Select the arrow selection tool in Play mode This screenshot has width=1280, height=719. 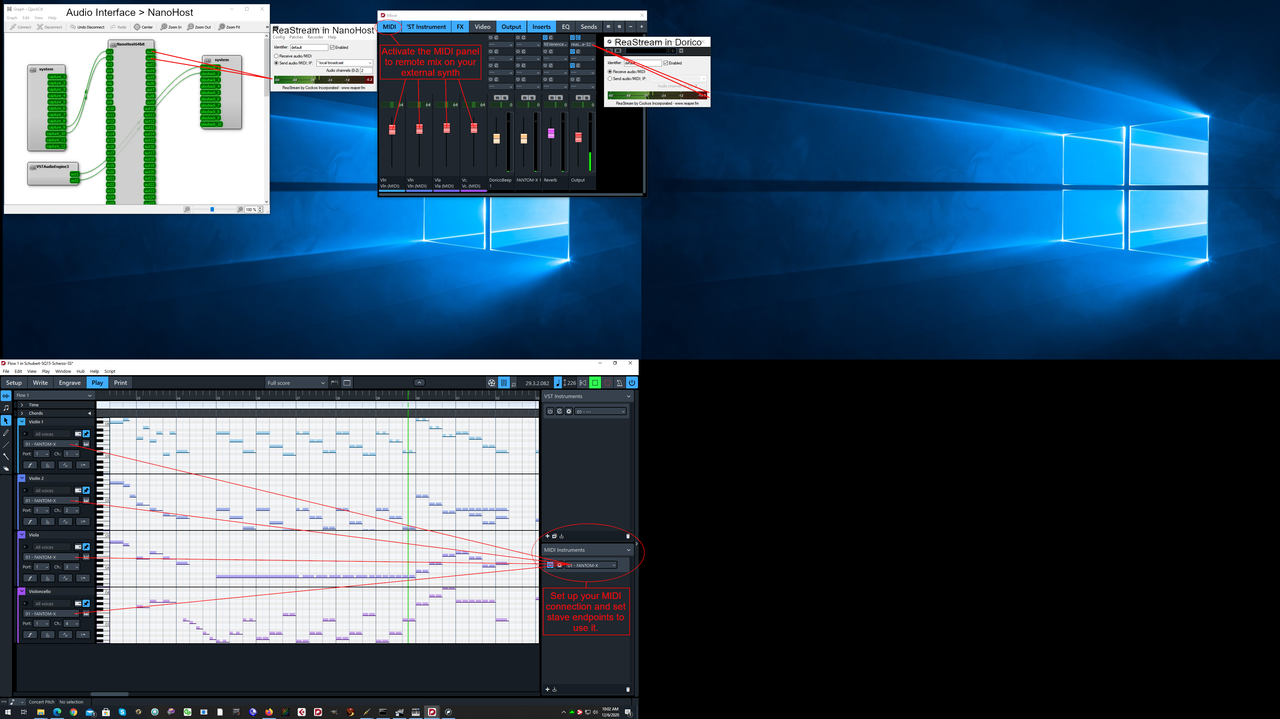click(x=6, y=421)
